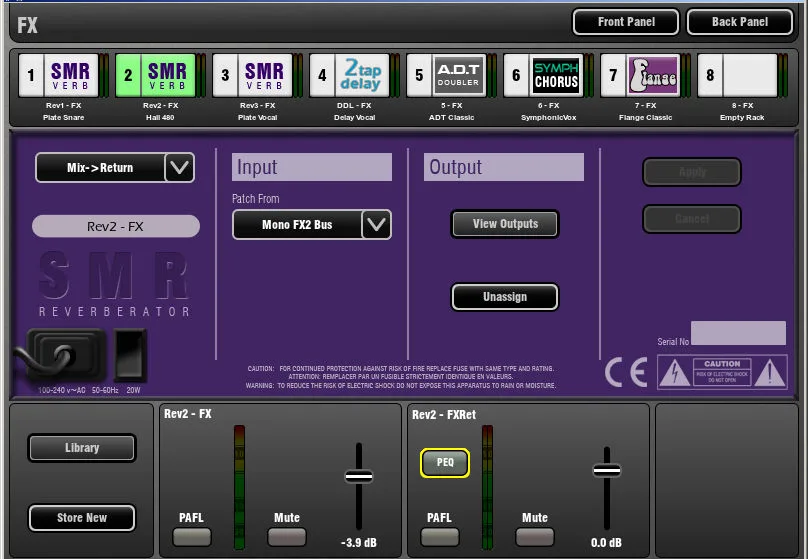808x559 pixels.
Task: Click rack number 5 button
Action: pyautogui.click(x=419, y=75)
